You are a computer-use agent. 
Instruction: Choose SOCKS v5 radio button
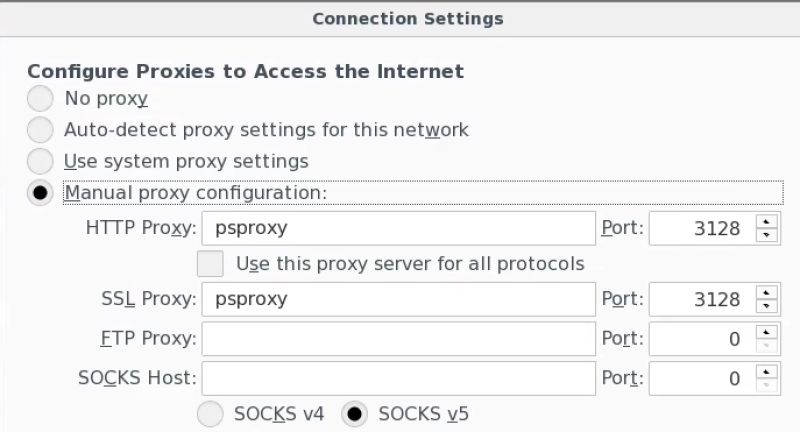pyautogui.click(x=354, y=414)
